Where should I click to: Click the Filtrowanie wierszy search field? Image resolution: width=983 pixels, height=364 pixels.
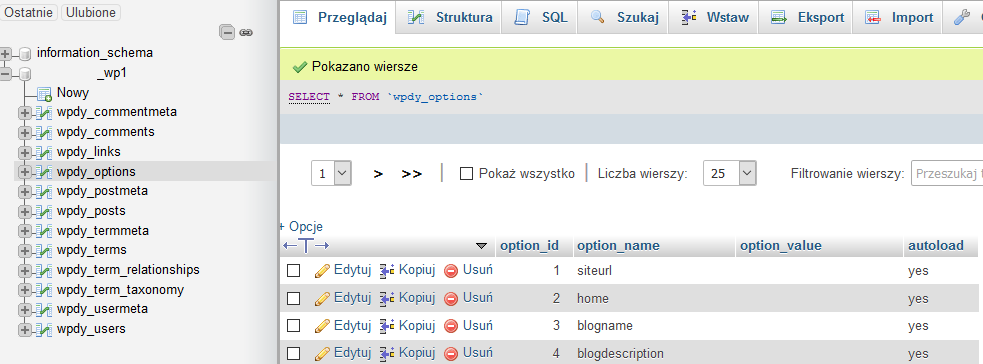(x=946, y=174)
